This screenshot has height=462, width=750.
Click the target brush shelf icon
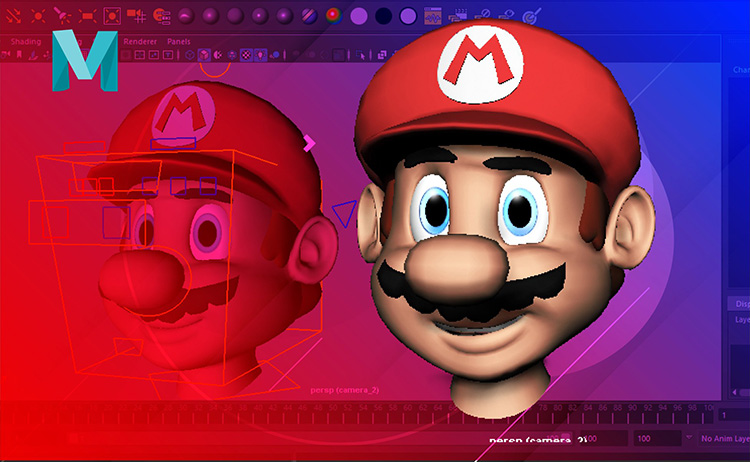point(531,16)
